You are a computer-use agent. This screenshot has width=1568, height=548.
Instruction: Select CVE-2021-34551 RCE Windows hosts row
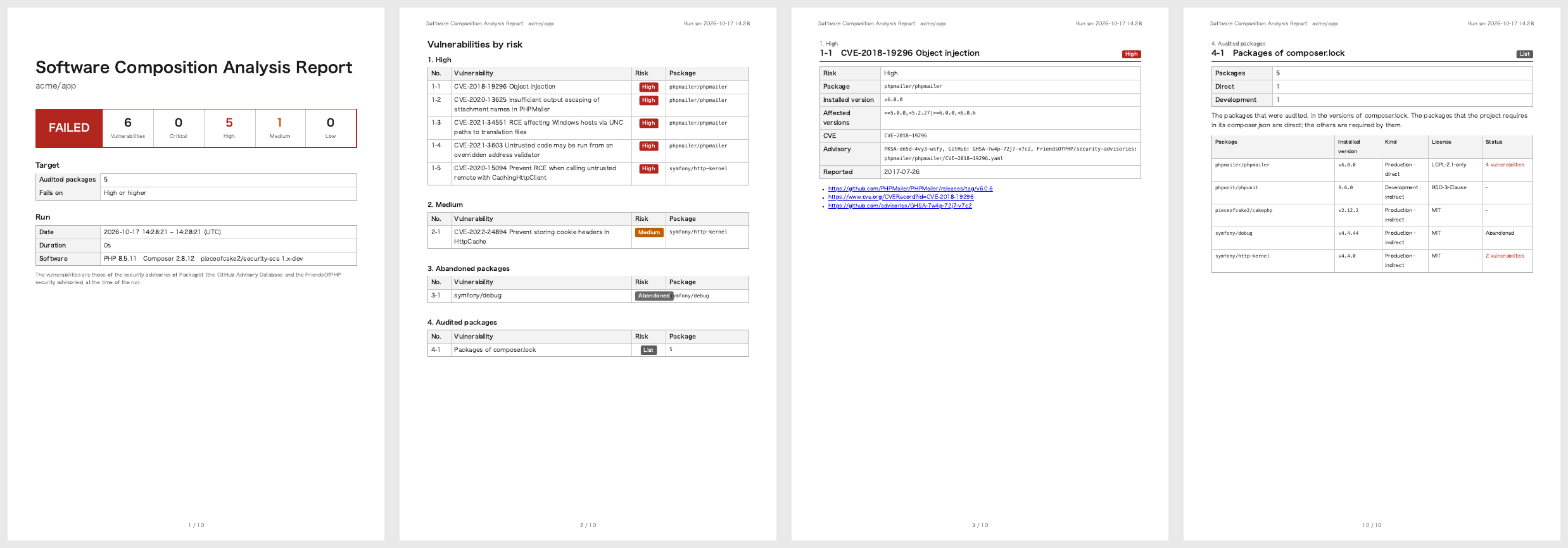click(x=588, y=127)
